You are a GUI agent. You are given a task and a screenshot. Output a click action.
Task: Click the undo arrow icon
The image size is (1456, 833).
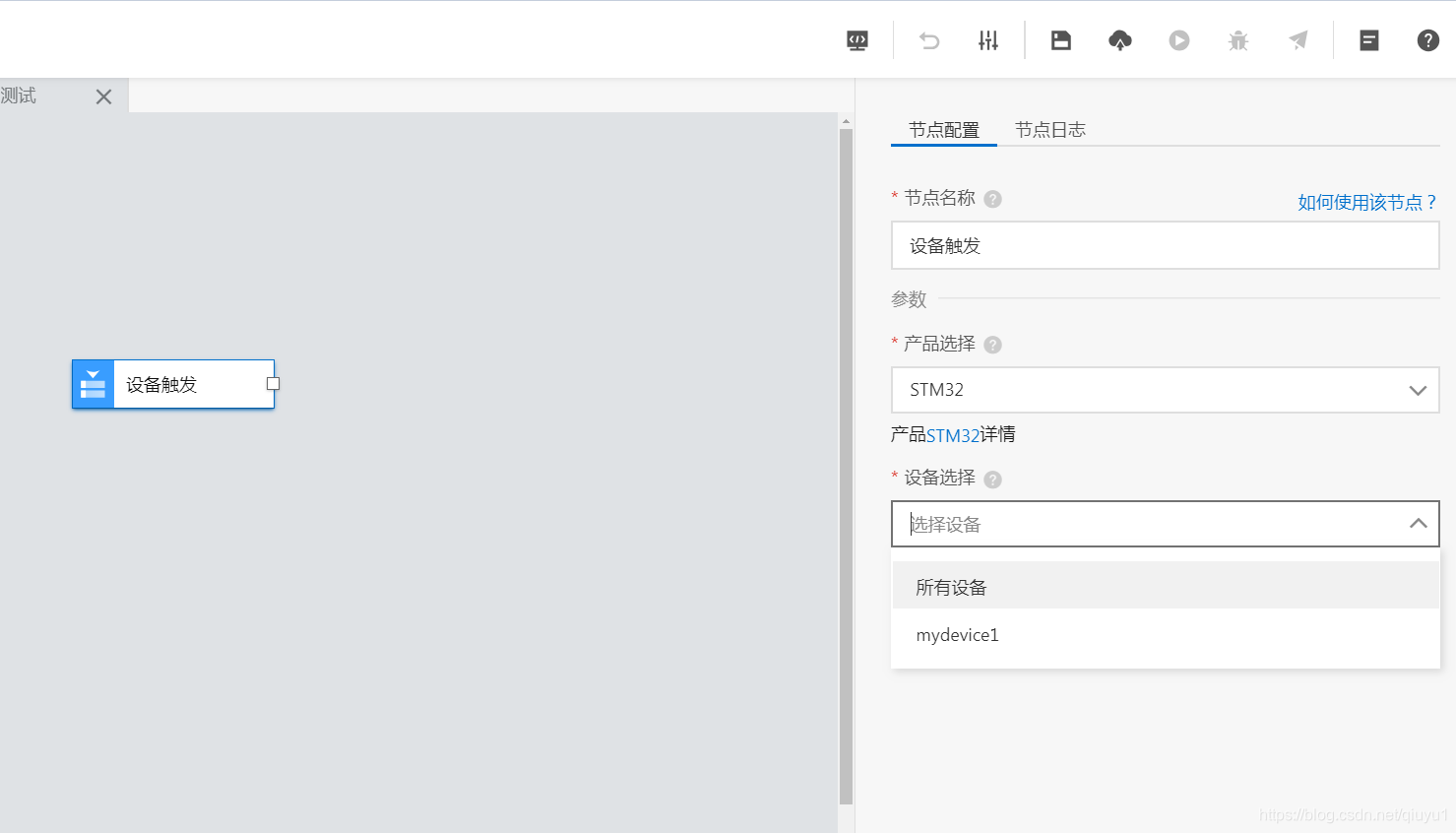click(x=929, y=40)
